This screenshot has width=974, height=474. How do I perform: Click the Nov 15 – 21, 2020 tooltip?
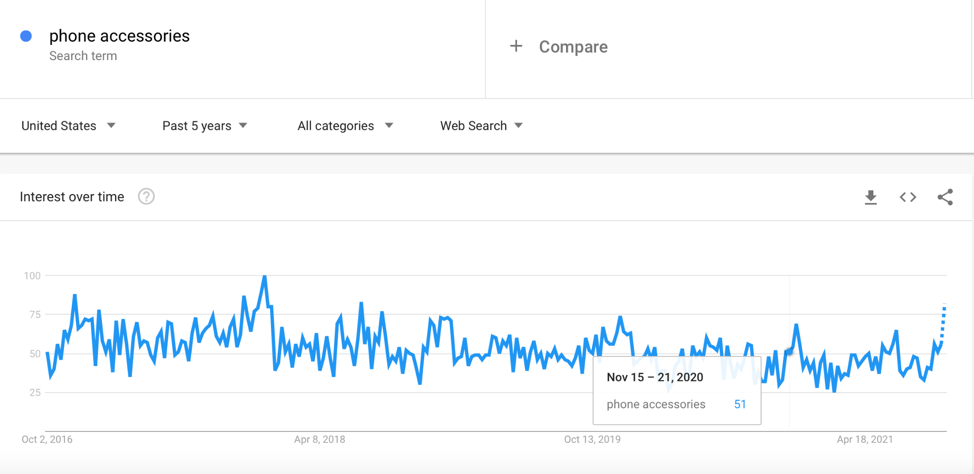[677, 390]
